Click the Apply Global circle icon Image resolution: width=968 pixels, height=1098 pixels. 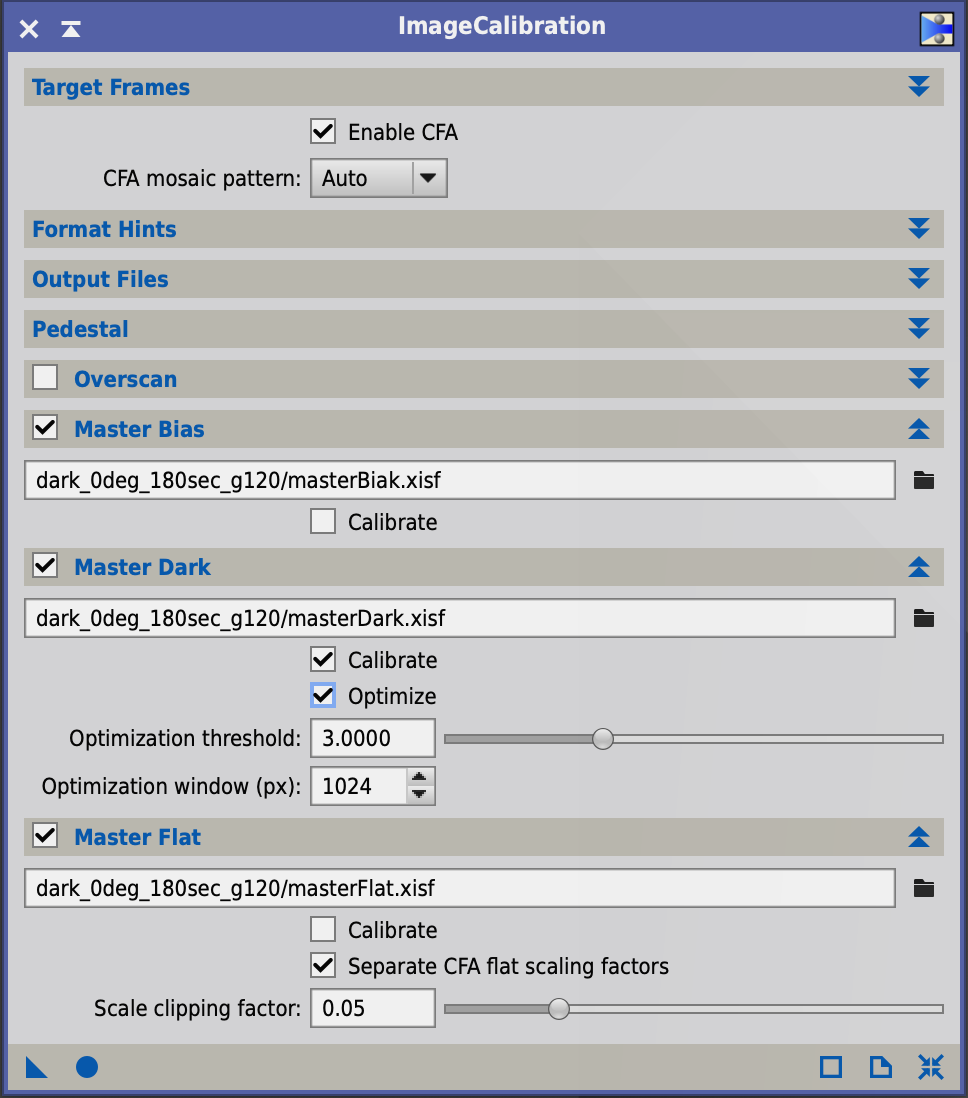87,1067
